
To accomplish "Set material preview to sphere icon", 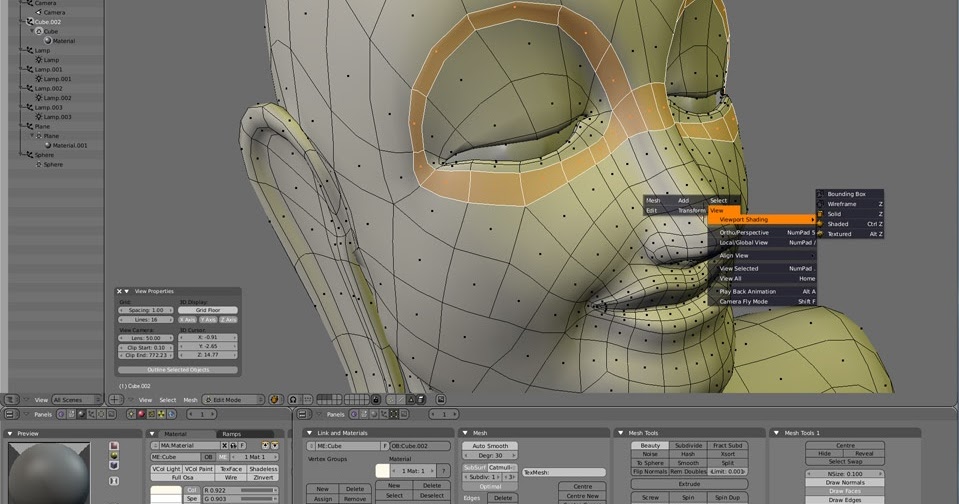I will (x=114, y=456).
